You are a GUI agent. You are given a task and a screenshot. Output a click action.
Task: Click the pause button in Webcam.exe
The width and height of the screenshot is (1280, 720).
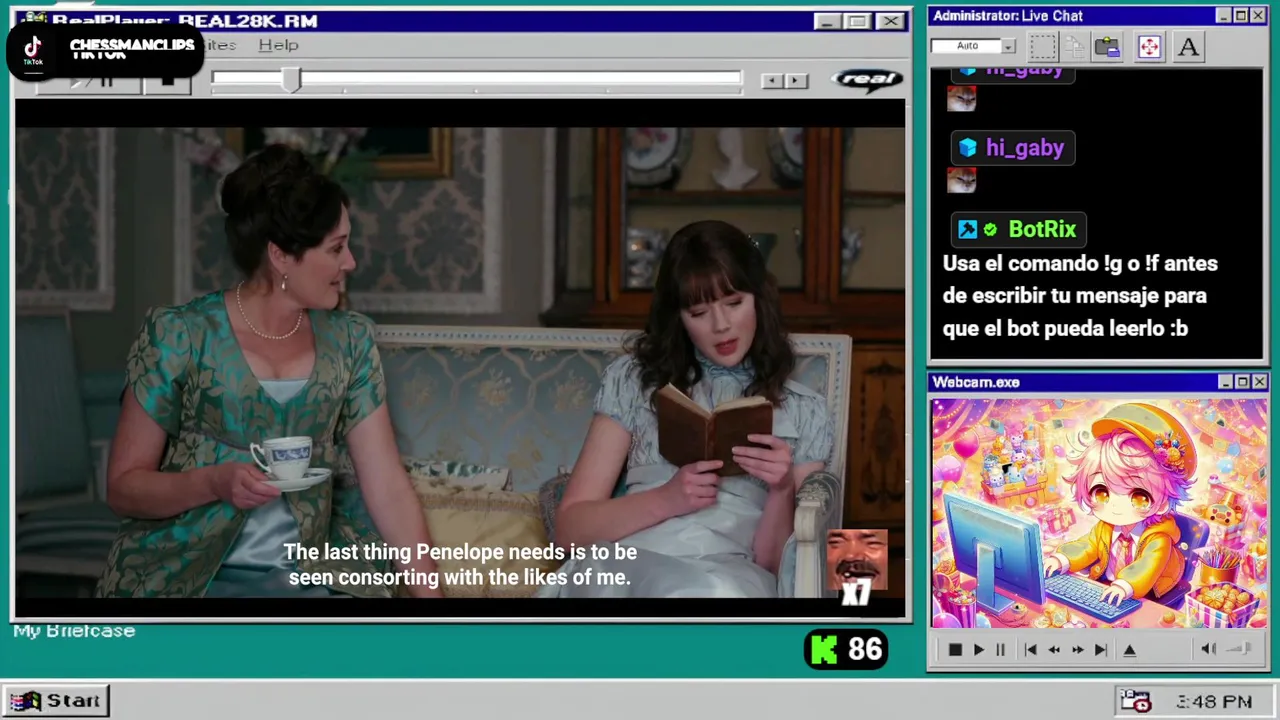pyautogui.click(x=1000, y=650)
